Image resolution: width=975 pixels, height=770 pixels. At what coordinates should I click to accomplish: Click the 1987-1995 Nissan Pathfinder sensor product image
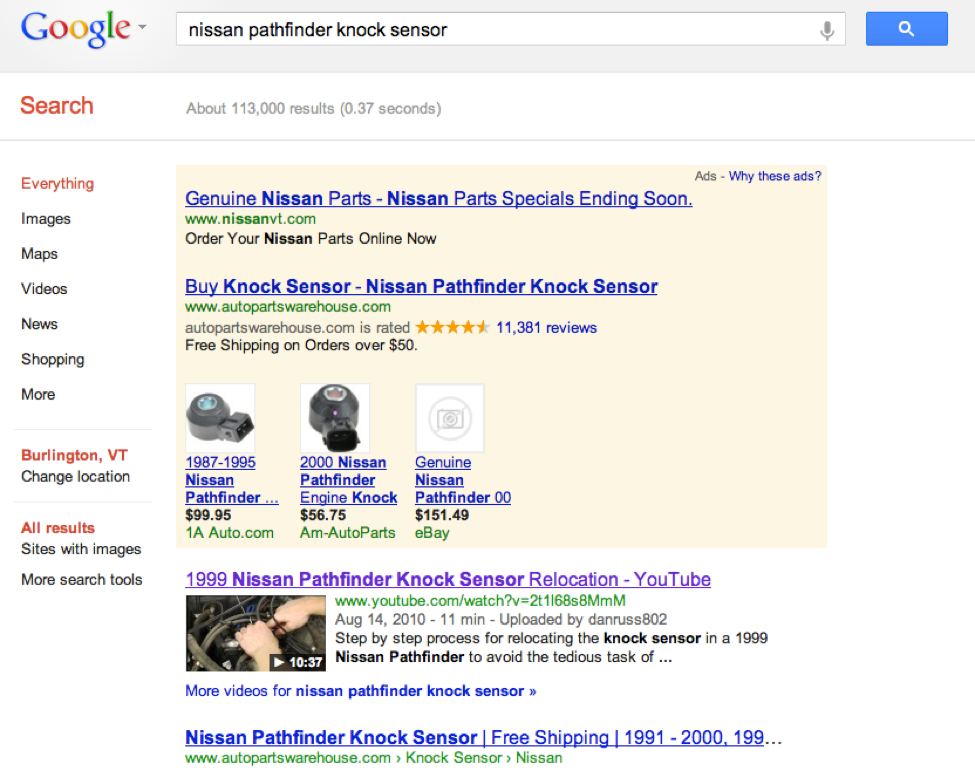pos(220,418)
